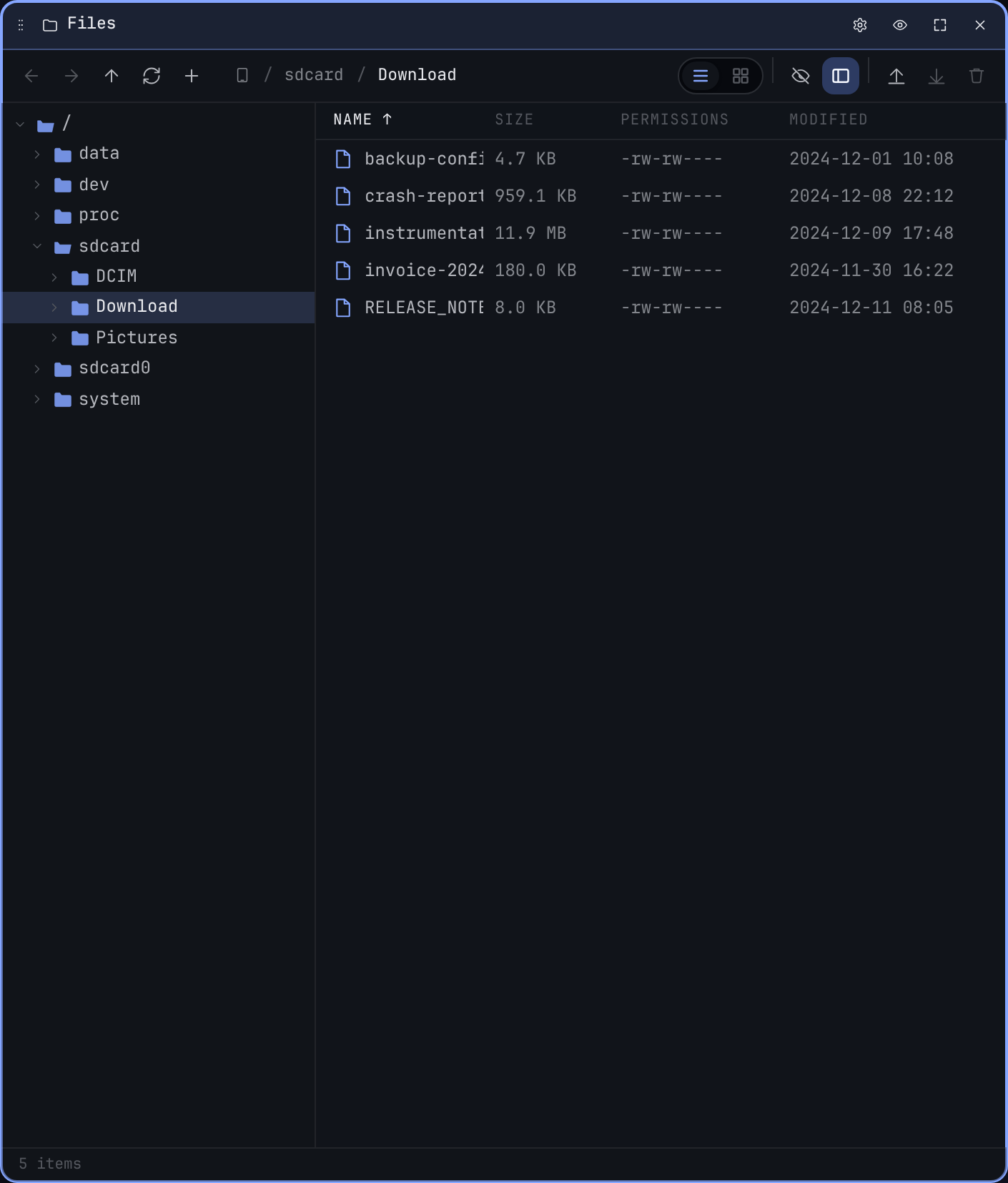Select the proc folder in tree
1008x1183 pixels.
[159, 215]
